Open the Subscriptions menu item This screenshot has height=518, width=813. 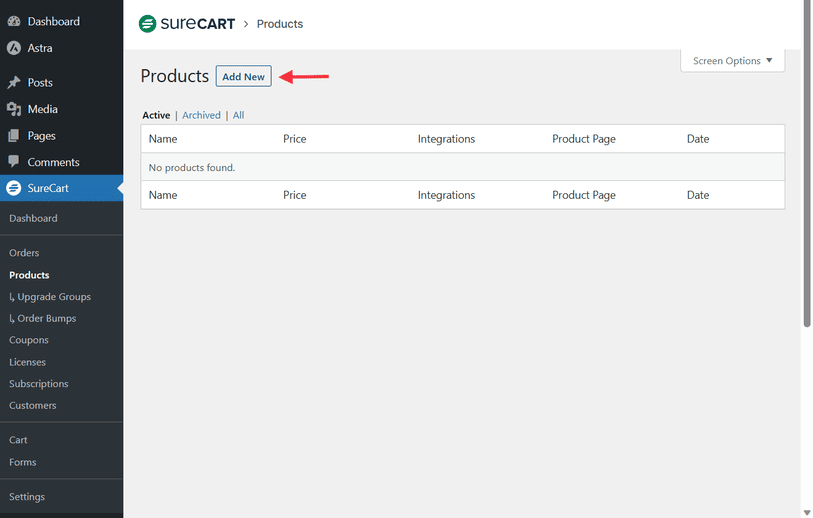(x=39, y=384)
